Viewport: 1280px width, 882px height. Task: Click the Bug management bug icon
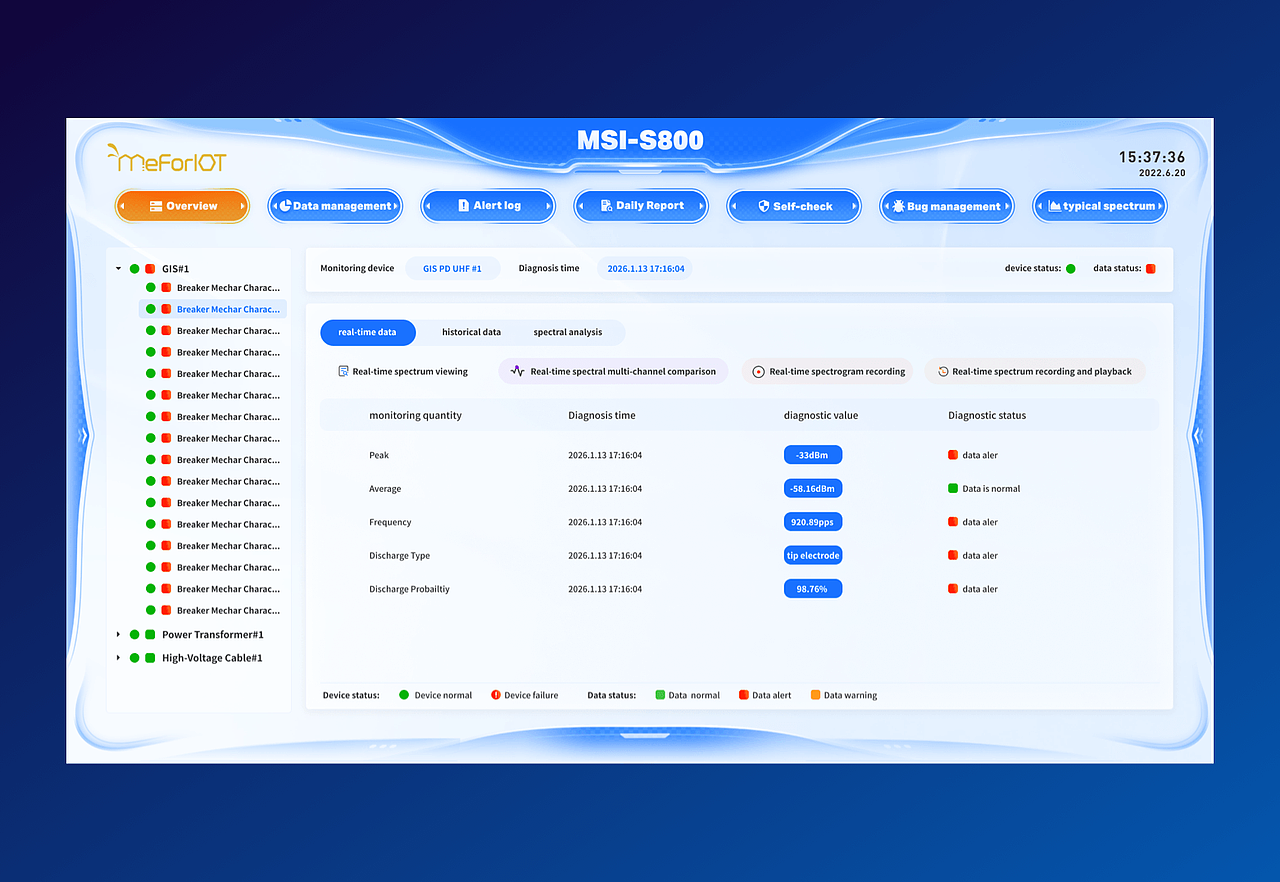(x=898, y=206)
